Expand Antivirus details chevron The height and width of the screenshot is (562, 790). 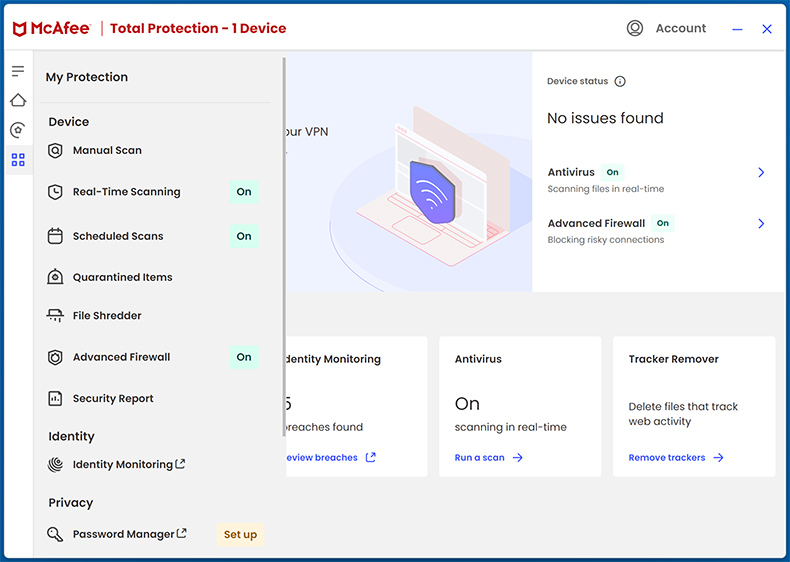[761, 172]
